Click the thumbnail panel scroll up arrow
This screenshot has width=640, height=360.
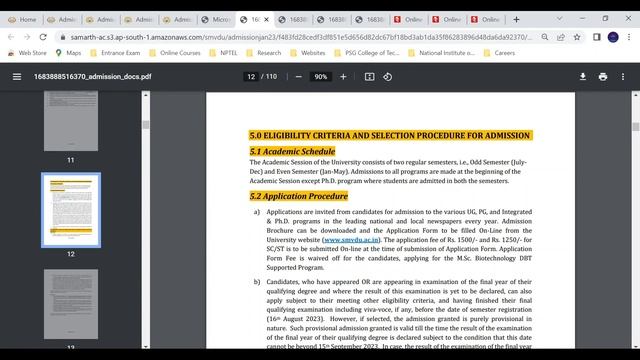[146, 95]
